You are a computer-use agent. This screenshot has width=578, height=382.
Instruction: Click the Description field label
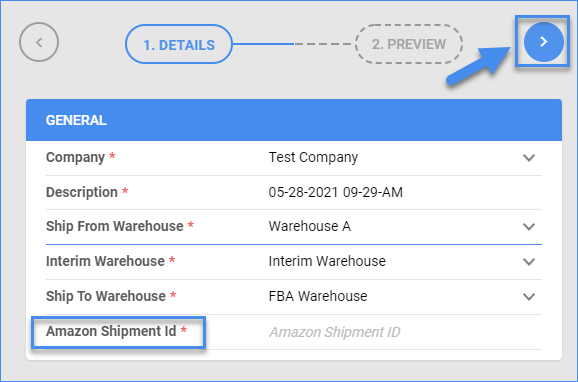coord(81,192)
